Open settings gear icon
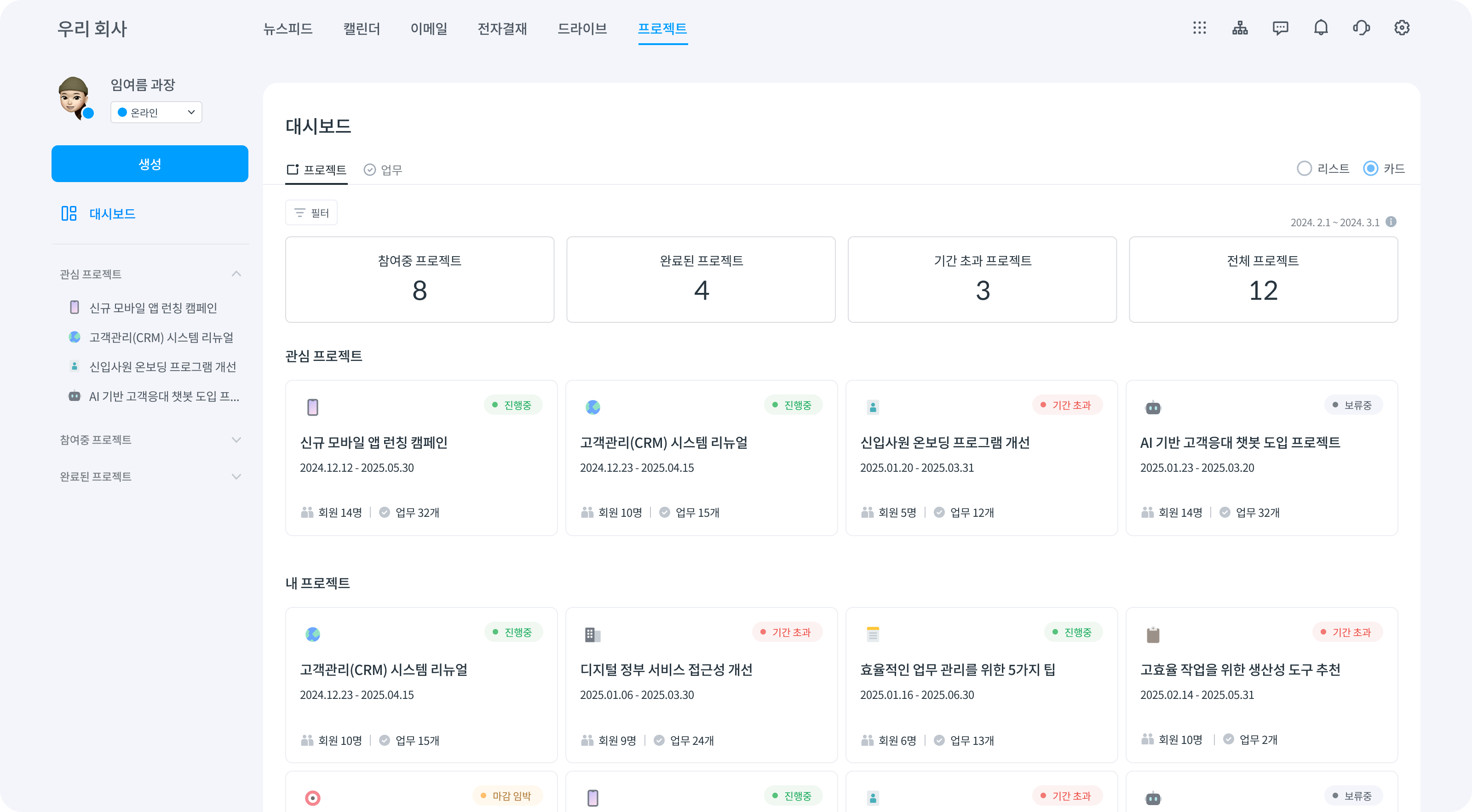This screenshot has width=1472, height=812. (1402, 28)
